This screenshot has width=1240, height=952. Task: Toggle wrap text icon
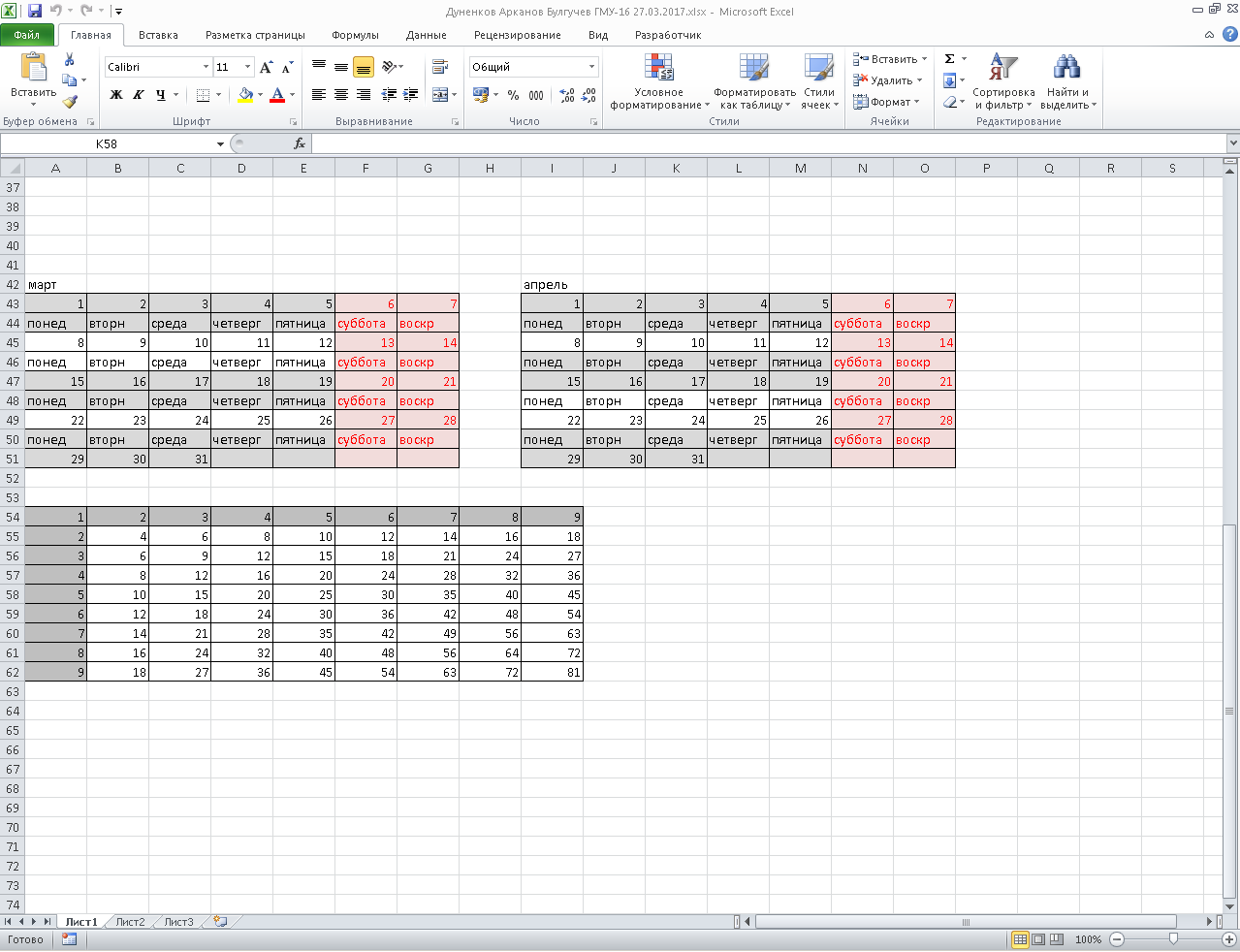click(x=440, y=67)
